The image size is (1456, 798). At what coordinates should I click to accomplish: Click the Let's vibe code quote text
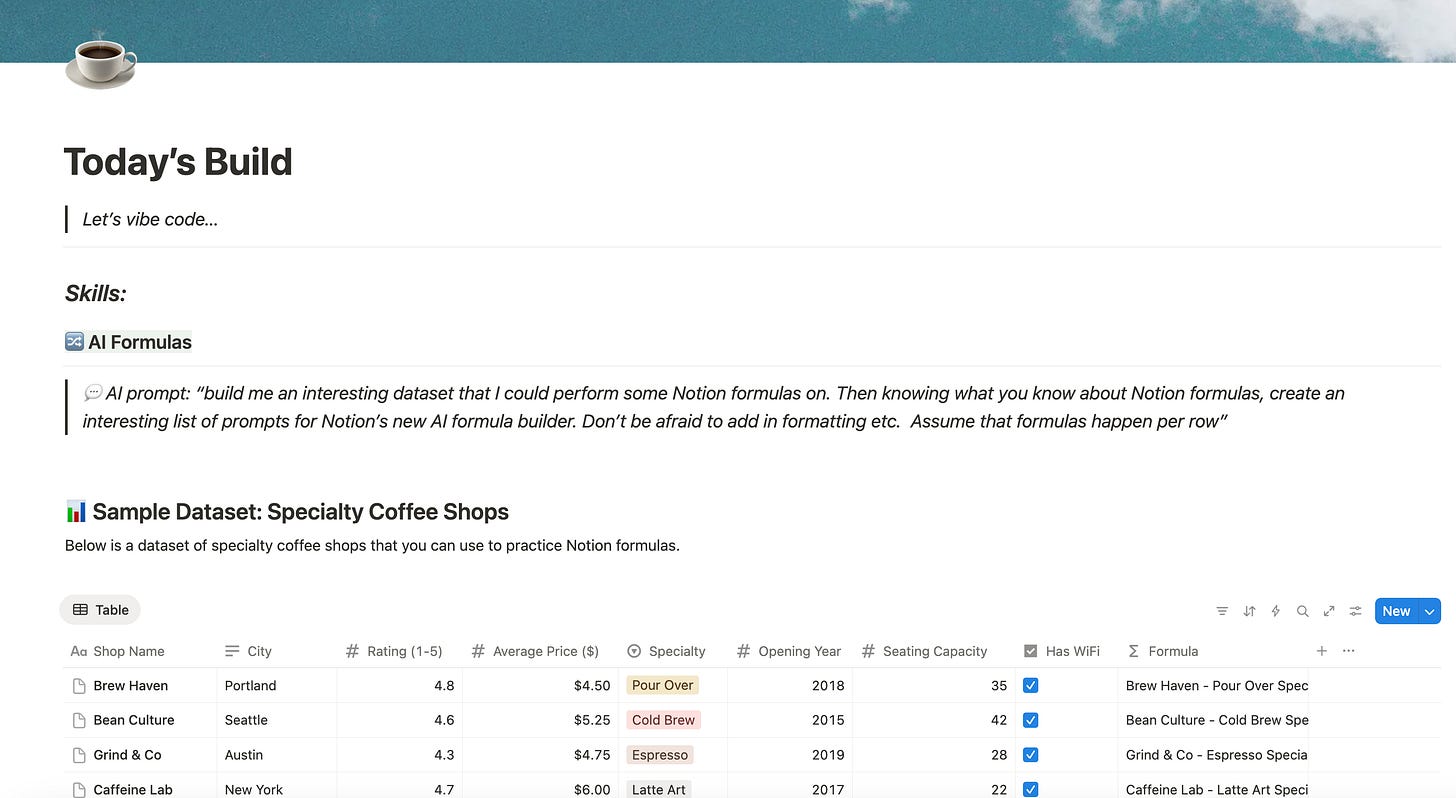(150, 219)
